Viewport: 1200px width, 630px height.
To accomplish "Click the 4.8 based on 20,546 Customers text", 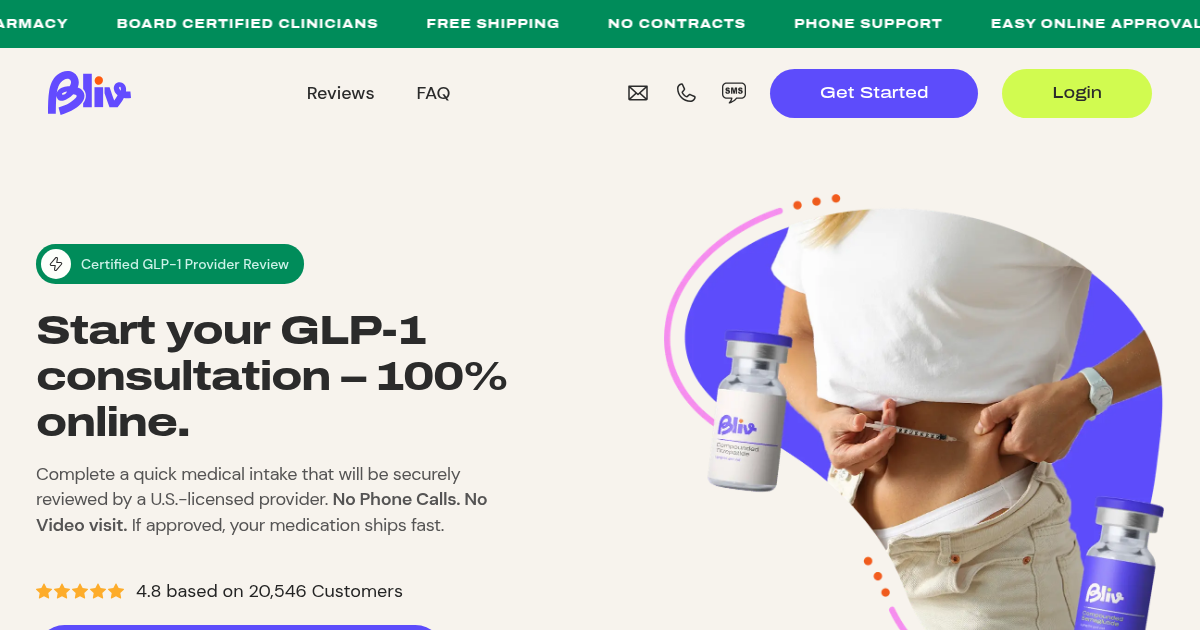I will tap(269, 591).
